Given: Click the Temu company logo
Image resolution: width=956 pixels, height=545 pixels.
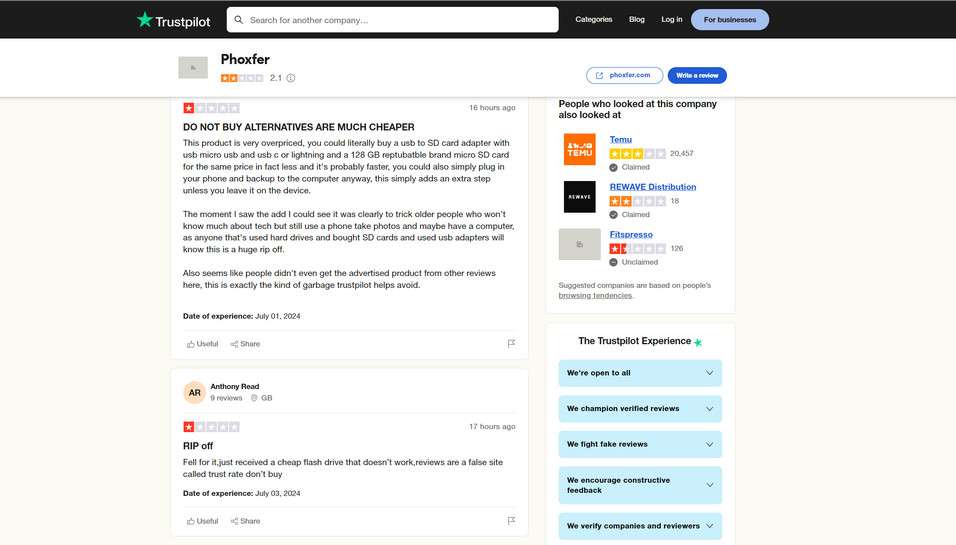Looking at the screenshot, I should pos(579,150).
